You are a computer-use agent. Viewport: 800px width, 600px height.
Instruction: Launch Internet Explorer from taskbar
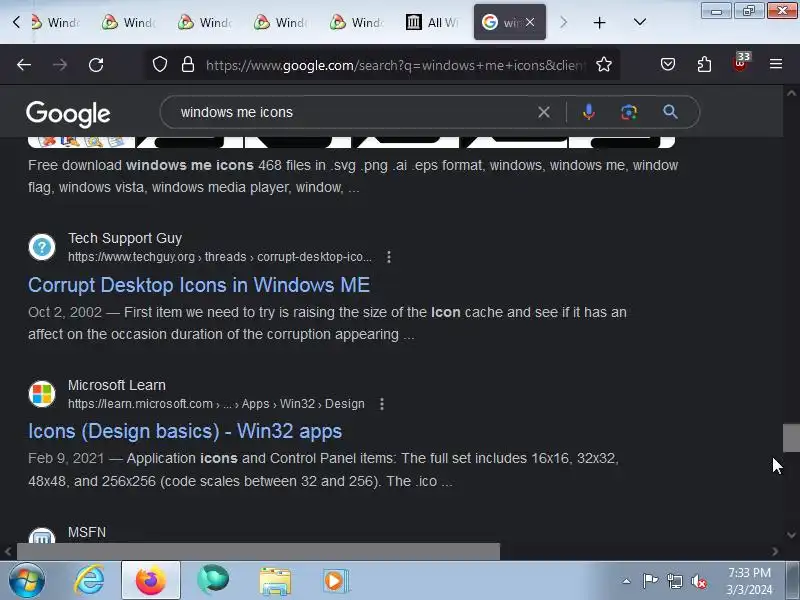(89, 580)
